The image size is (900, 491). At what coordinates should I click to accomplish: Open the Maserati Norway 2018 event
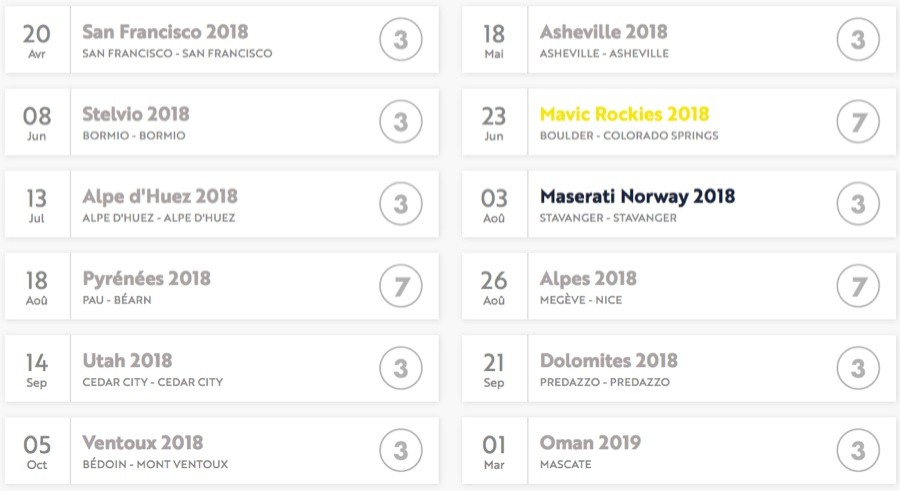click(x=637, y=196)
